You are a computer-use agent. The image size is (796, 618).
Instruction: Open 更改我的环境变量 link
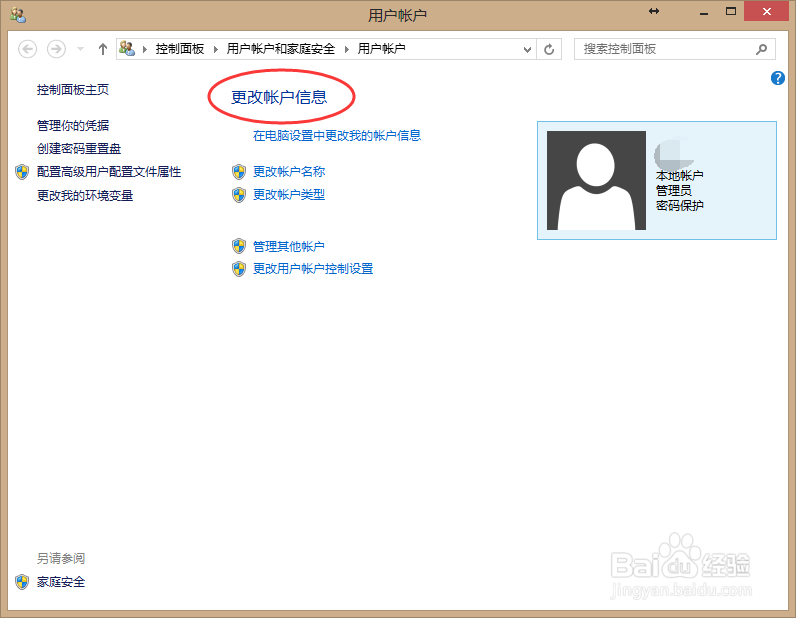pyautogui.click(x=85, y=196)
